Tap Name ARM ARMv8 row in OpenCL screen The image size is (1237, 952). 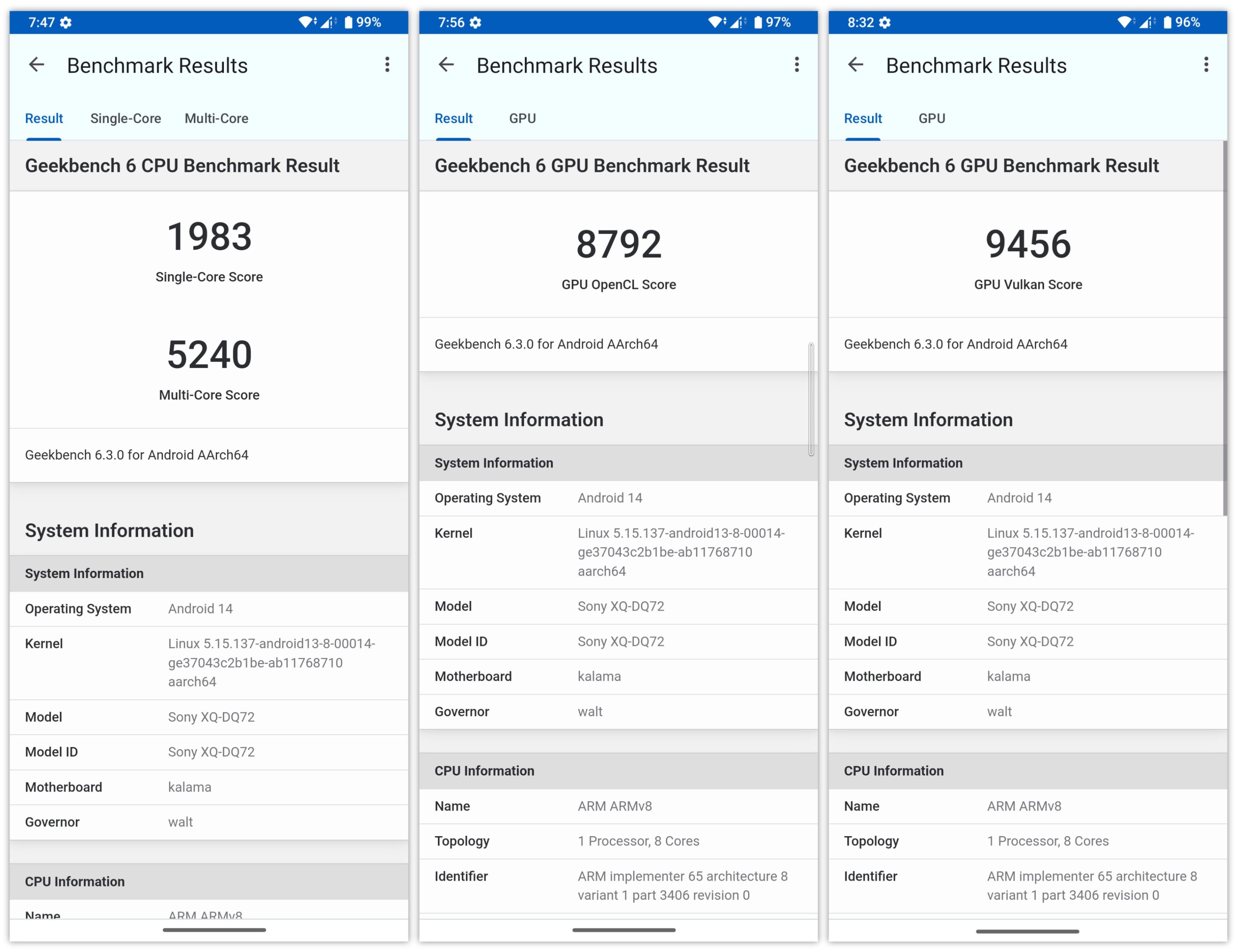coord(618,806)
